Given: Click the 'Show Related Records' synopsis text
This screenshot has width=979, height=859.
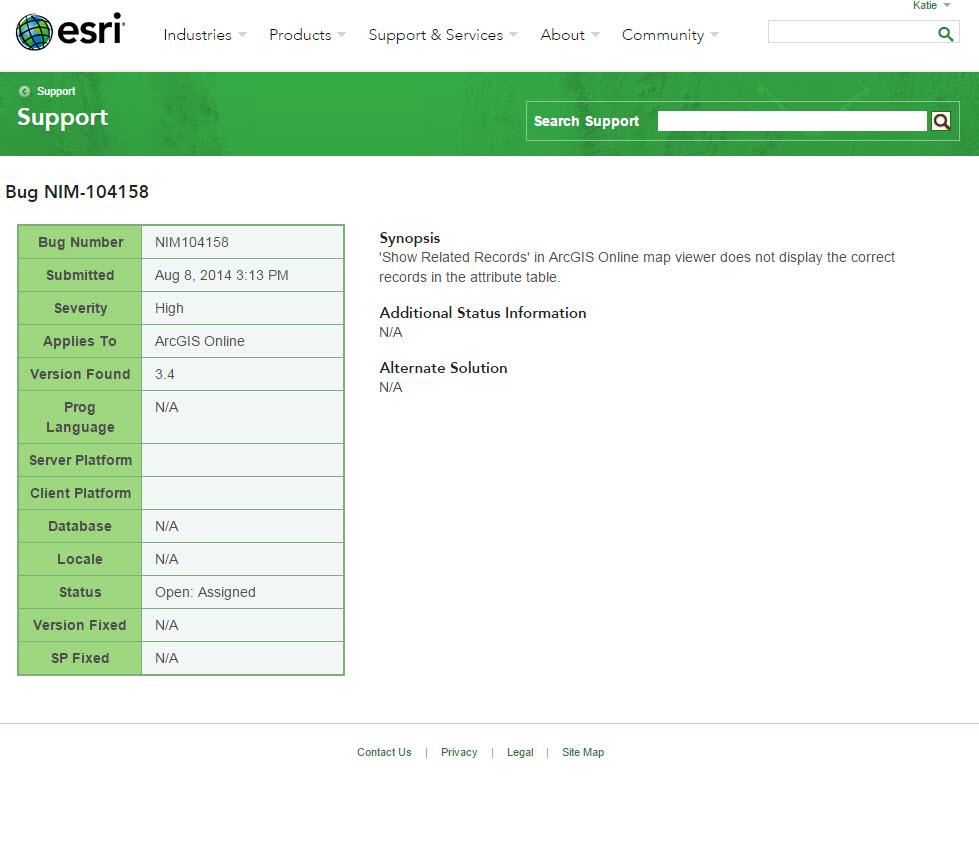Looking at the screenshot, I should 637,267.
